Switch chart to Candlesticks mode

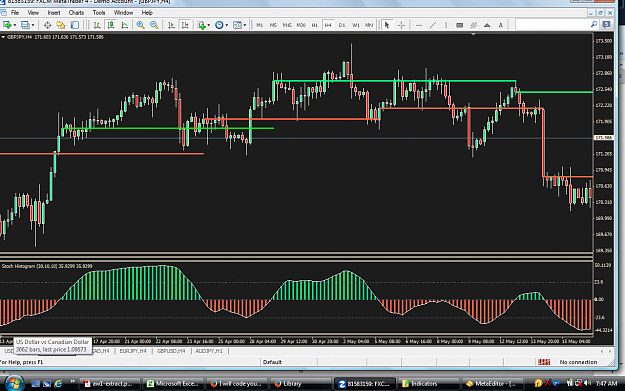click(110, 25)
